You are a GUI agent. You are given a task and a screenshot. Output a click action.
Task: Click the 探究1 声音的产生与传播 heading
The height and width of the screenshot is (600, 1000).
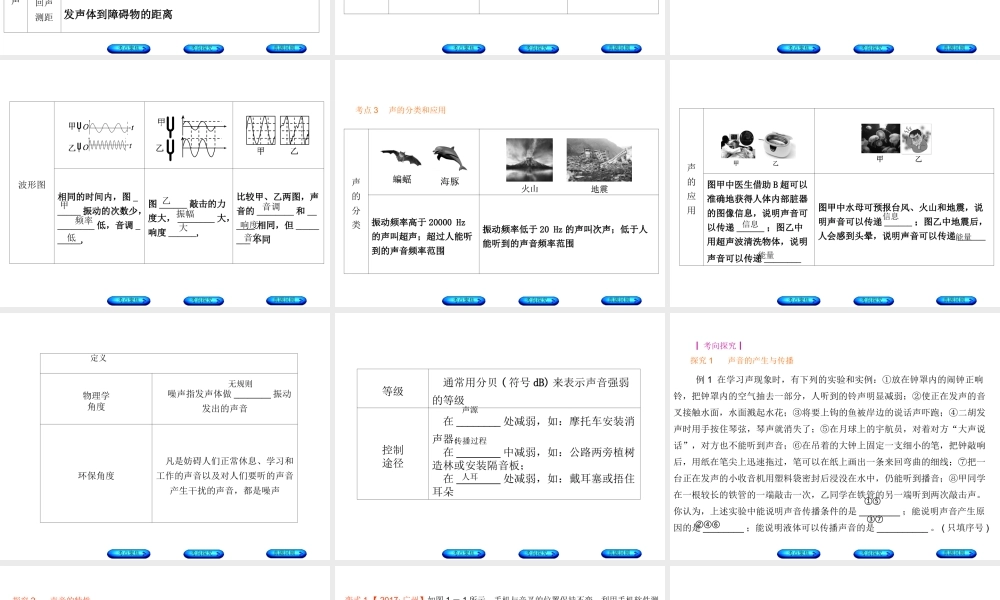tap(742, 360)
